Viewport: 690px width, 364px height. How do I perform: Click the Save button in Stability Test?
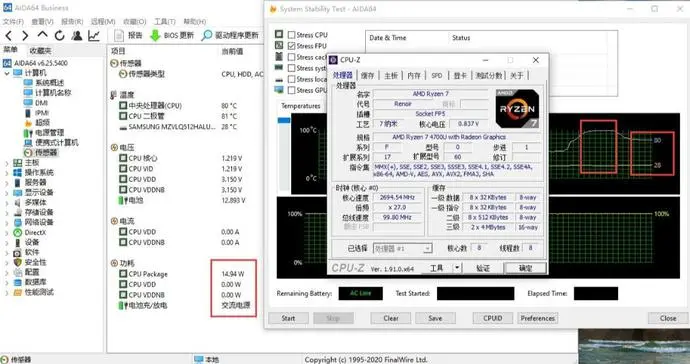[435, 318]
